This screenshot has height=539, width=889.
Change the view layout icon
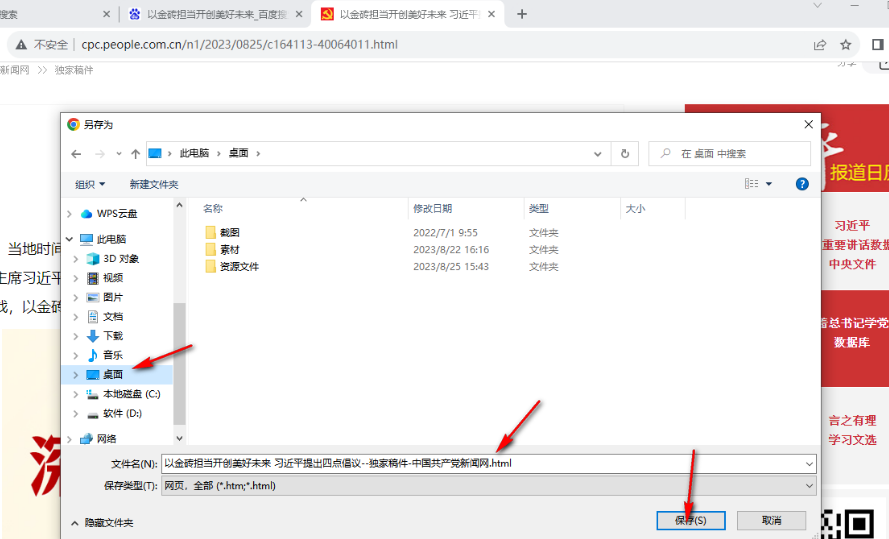[751, 184]
